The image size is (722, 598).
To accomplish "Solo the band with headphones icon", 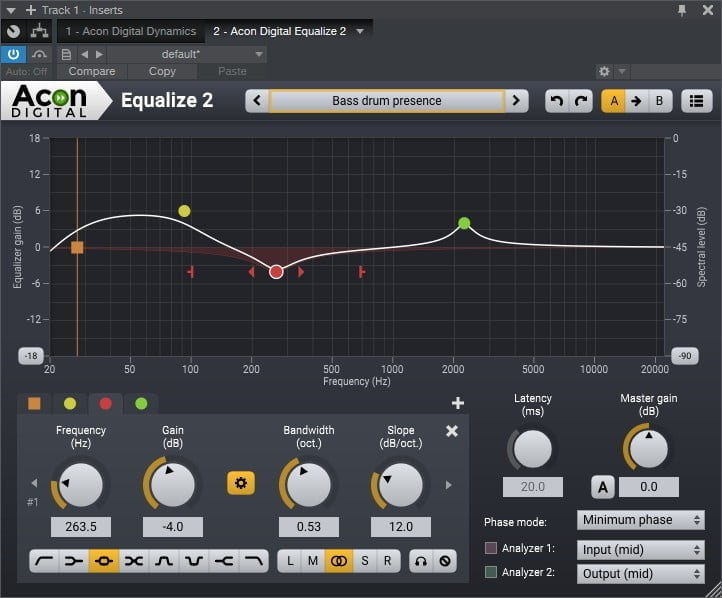I will [x=421, y=561].
